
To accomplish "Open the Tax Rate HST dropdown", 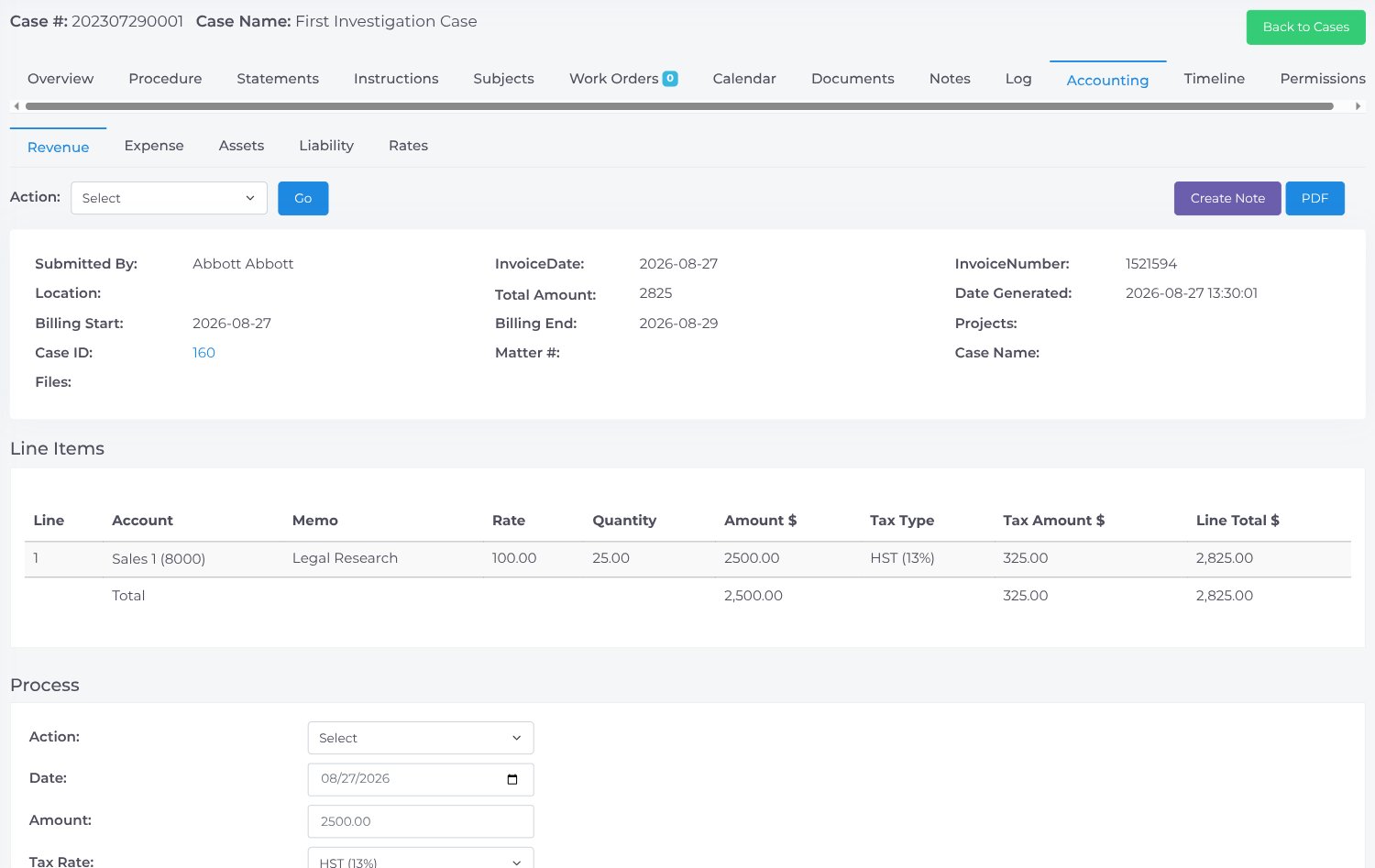I will click(x=421, y=858).
